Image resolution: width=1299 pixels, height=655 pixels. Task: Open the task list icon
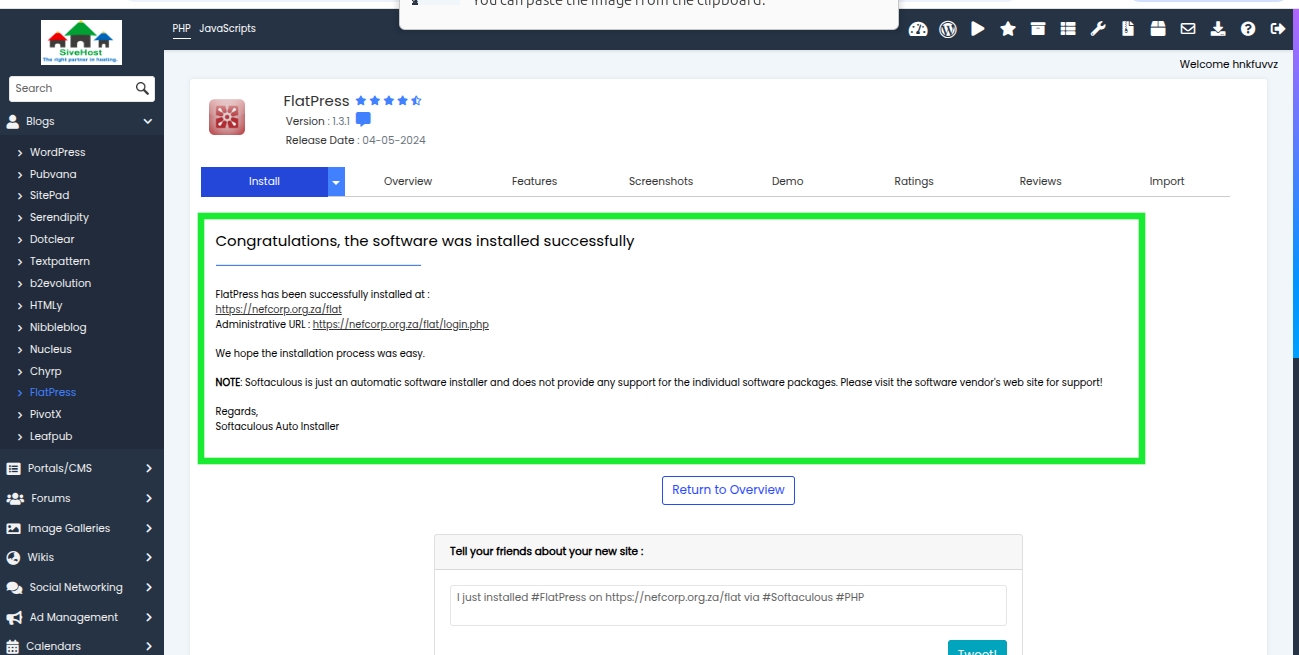tap(1068, 29)
